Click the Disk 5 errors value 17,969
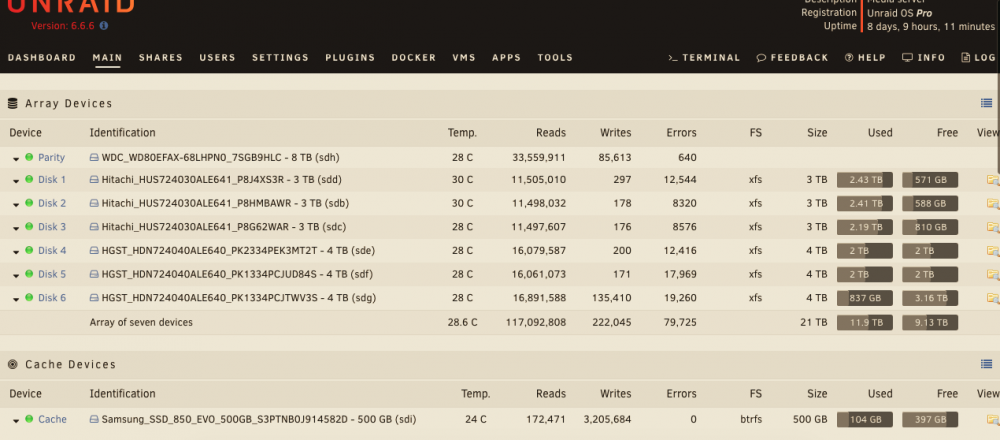 click(680, 274)
